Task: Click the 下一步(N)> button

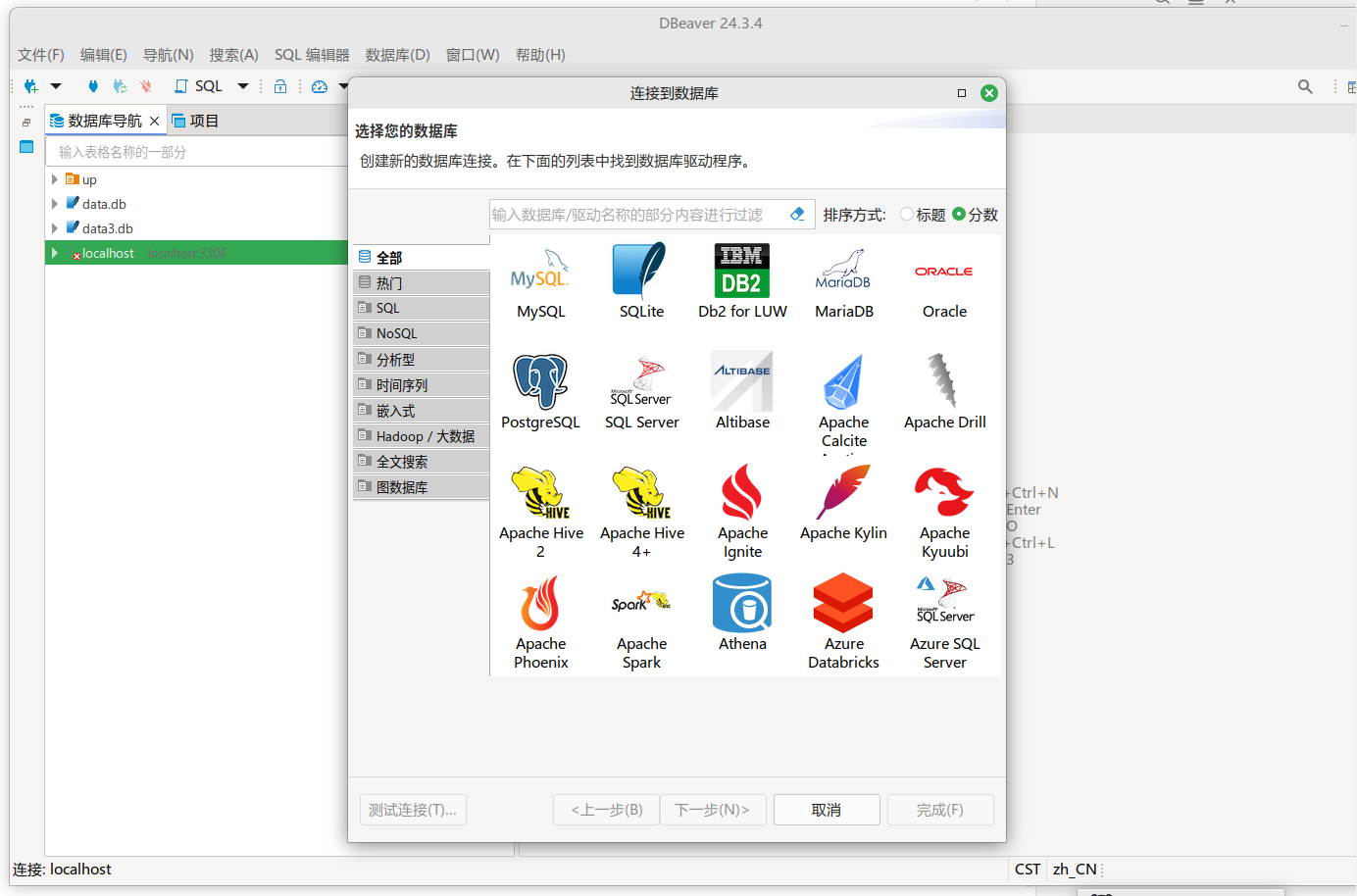Action: pos(712,810)
